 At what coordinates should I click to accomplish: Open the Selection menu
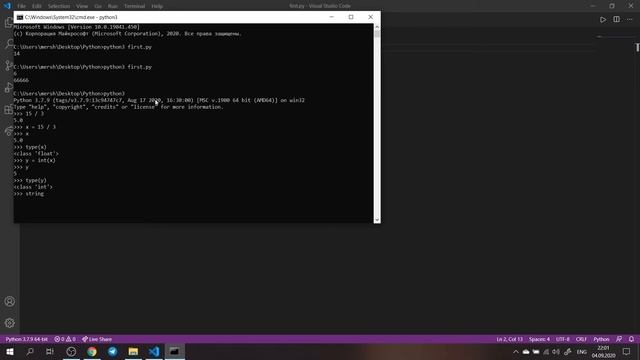59,6
